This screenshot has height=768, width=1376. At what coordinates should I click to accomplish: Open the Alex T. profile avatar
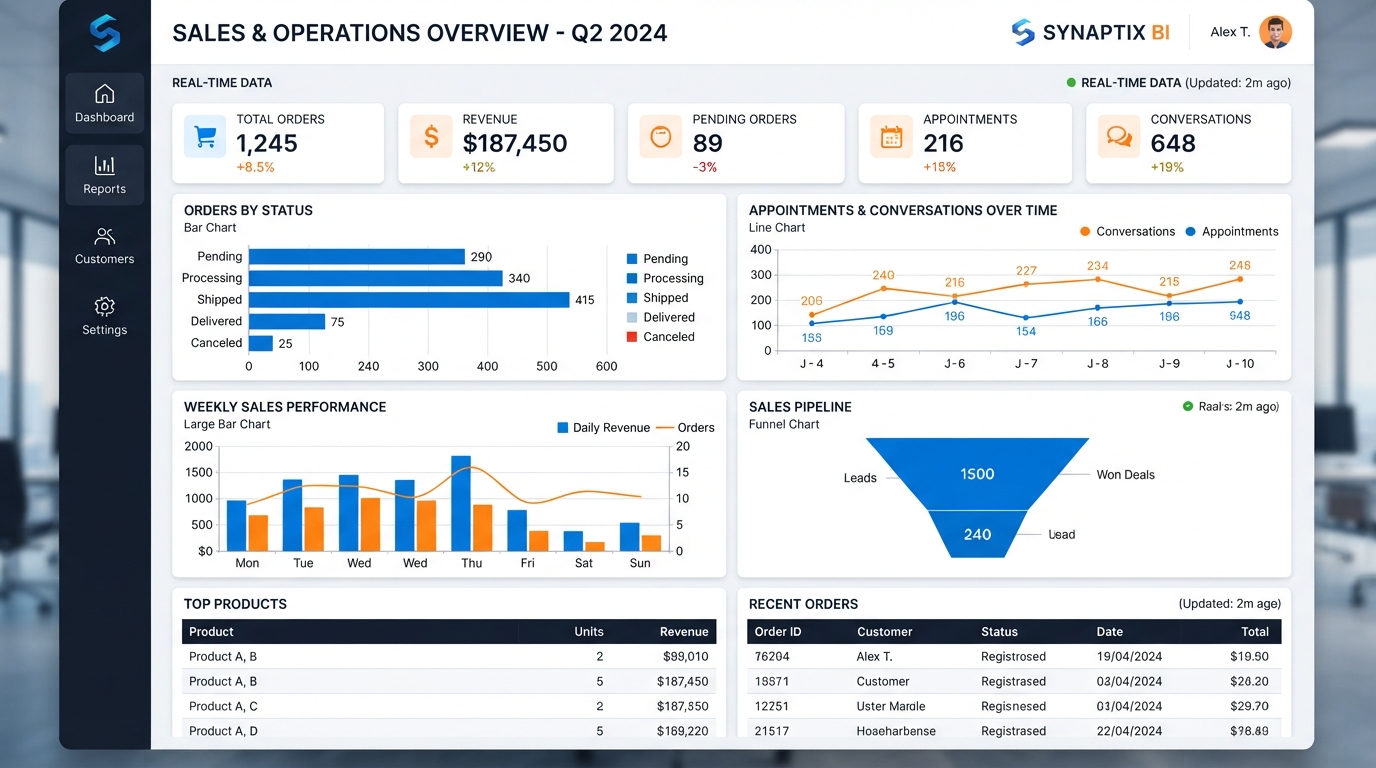[1275, 32]
